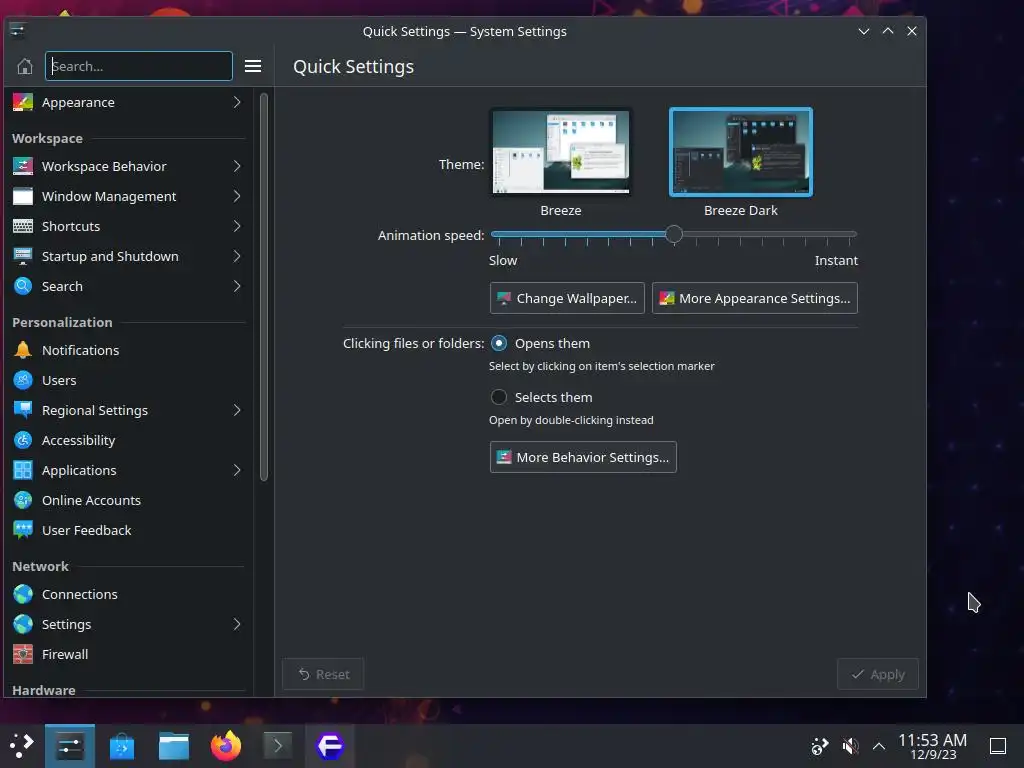Expand Network Settings chevron
Viewport: 1024px width, 768px height.
click(x=237, y=625)
